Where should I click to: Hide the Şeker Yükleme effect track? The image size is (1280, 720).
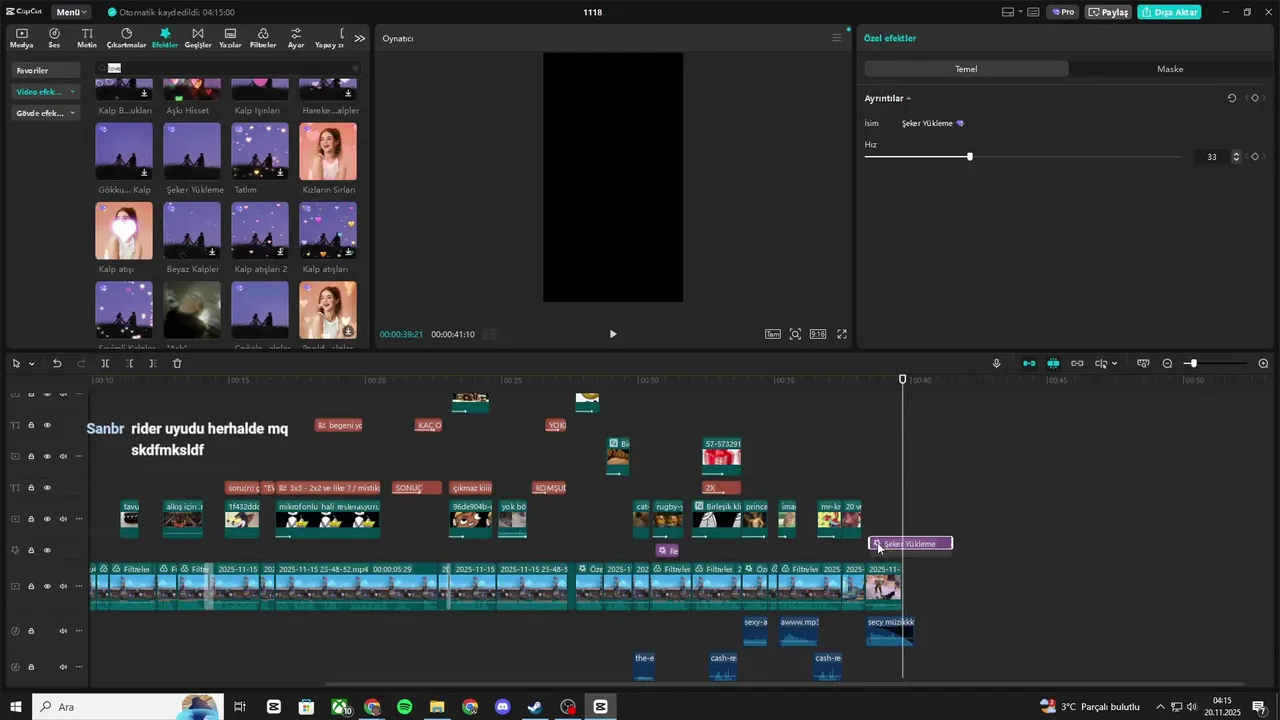coord(47,550)
